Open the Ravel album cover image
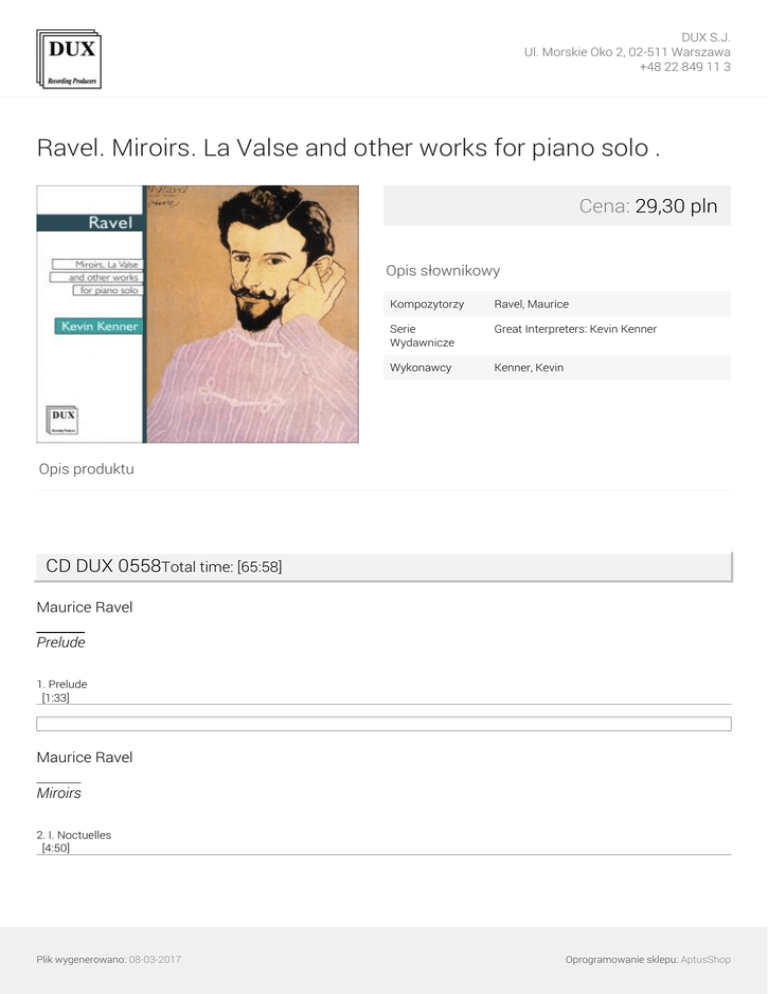 click(197, 313)
